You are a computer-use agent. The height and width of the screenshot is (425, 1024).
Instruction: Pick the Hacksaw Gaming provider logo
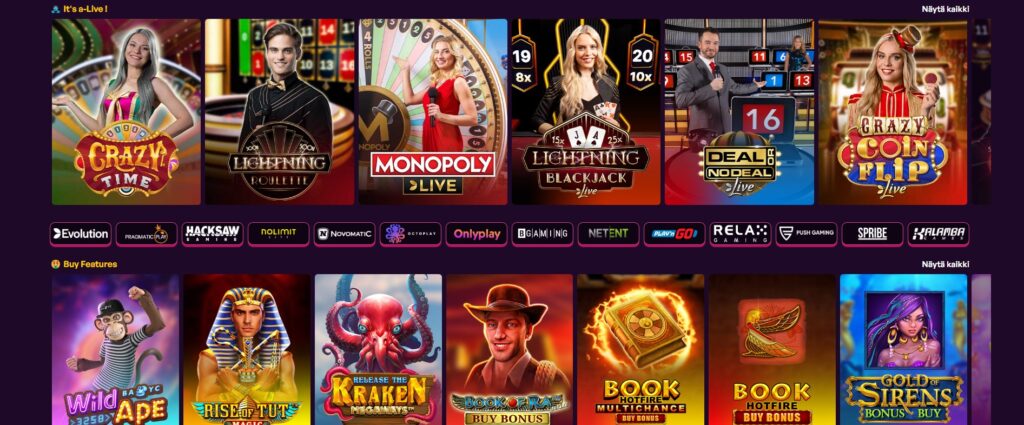[x=212, y=234]
